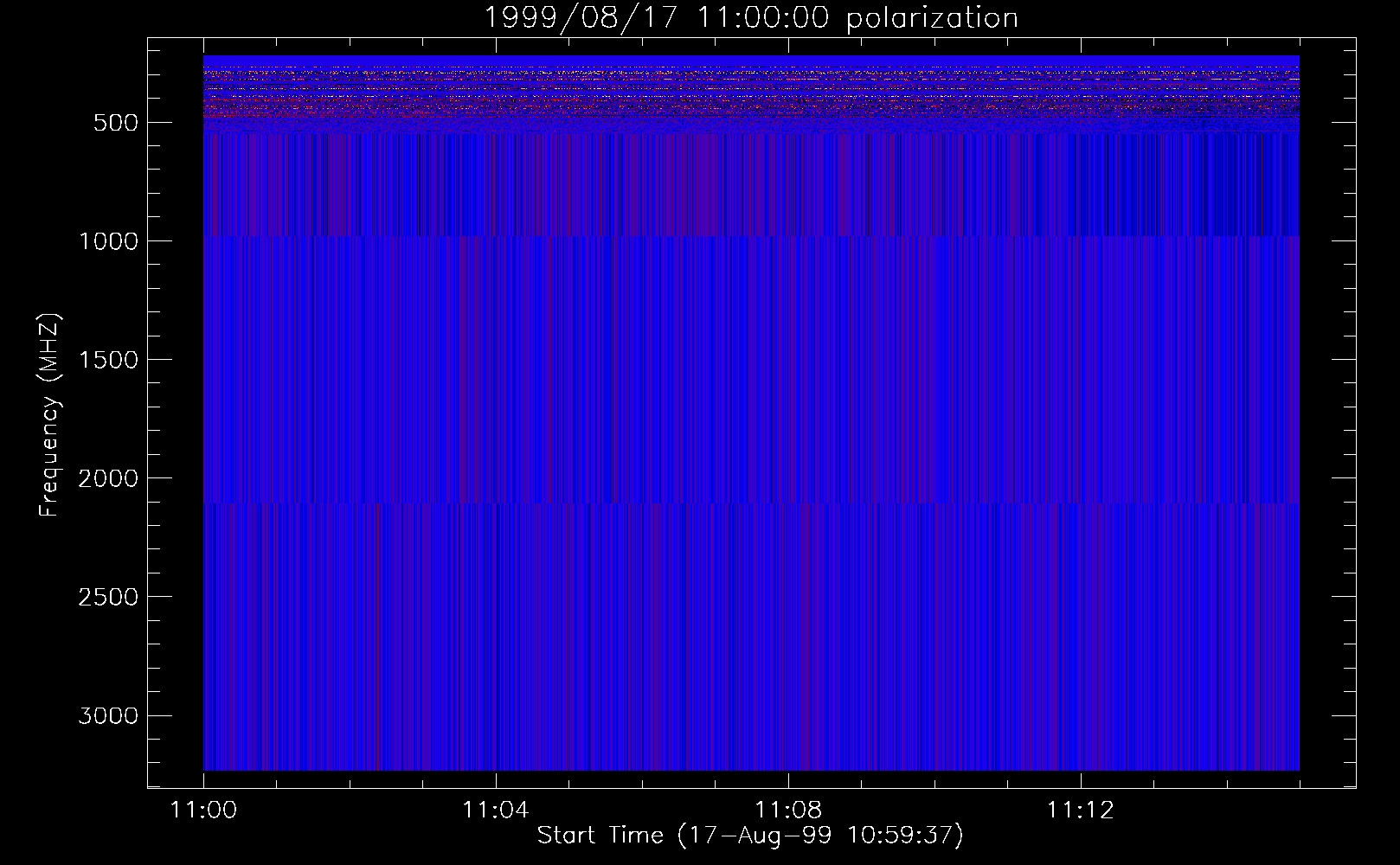1400x865 pixels.
Task: Click the 11:12 time tick label
Action: pos(1080,811)
